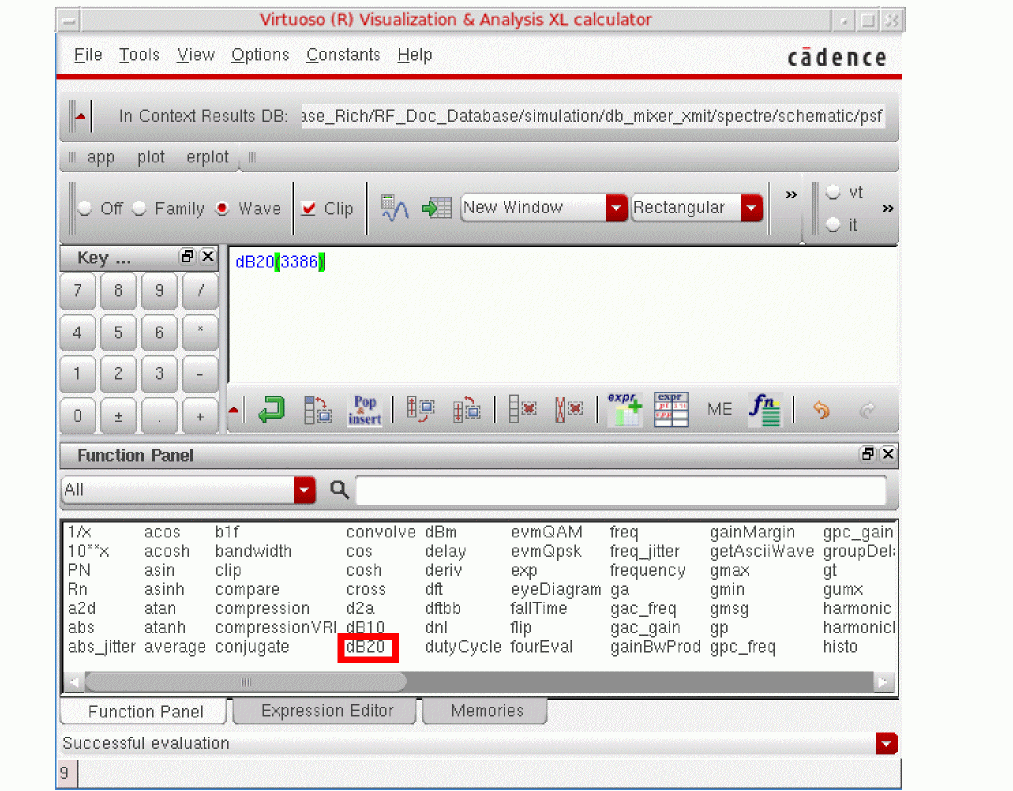The height and width of the screenshot is (791, 1013).
Task: Undock the Function Panel
Action: click(868, 454)
